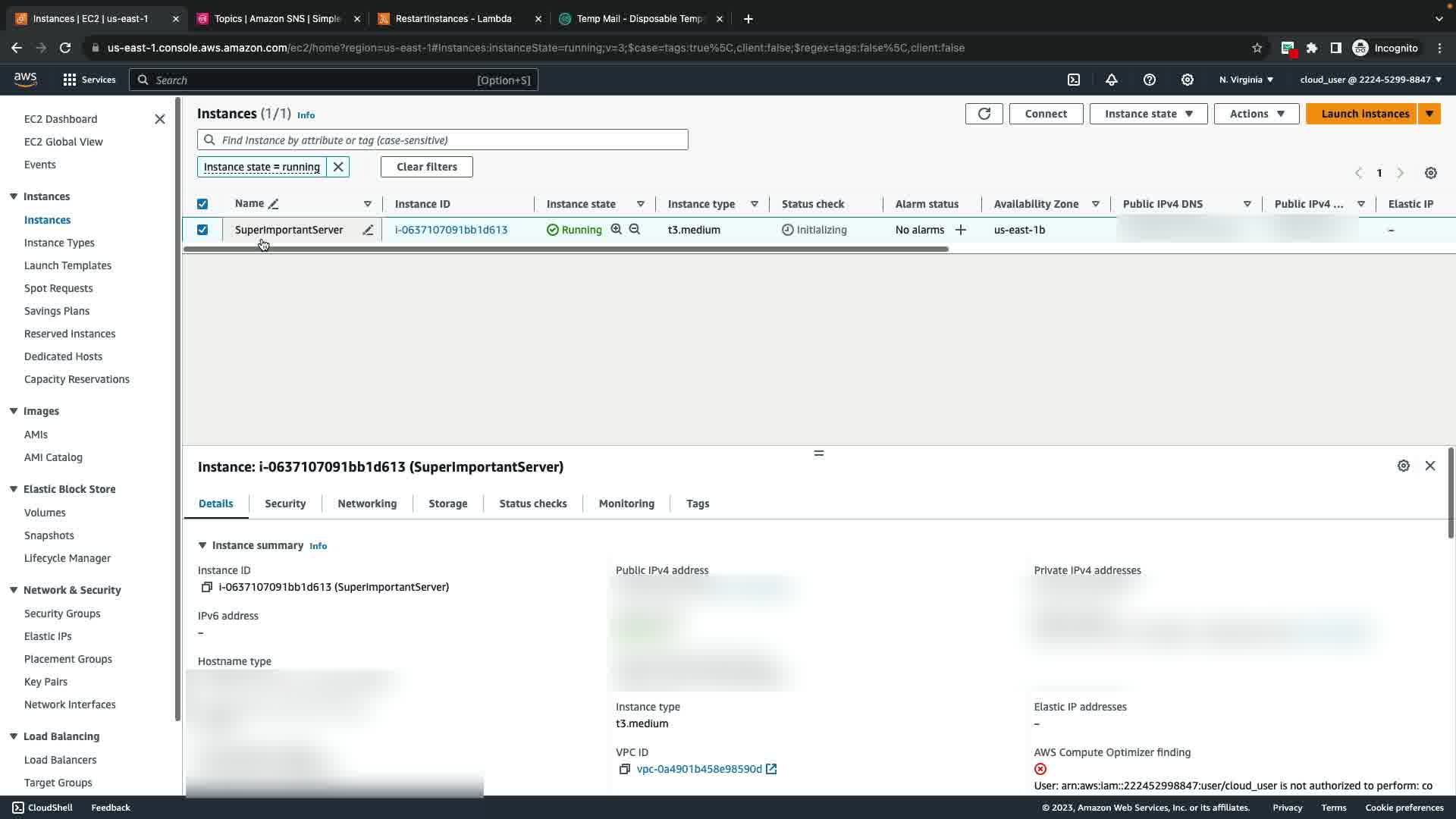Click the refresh instances icon button

984,114
